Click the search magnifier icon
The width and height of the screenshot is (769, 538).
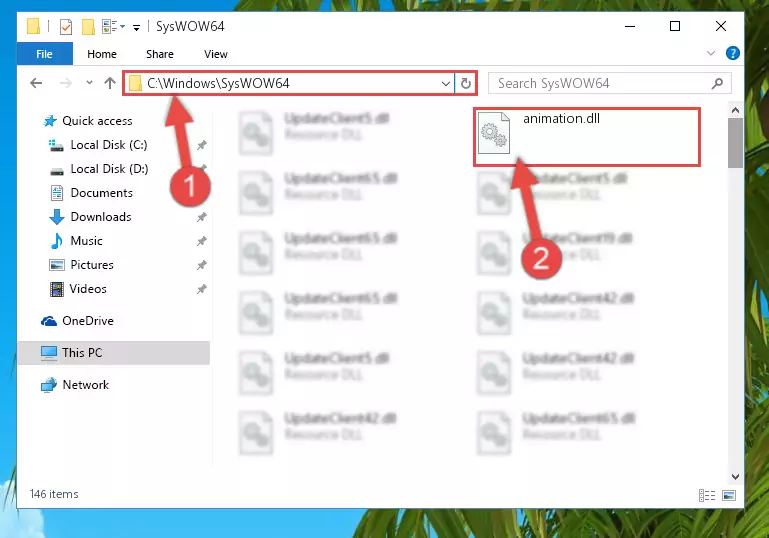[x=718, y=83]
